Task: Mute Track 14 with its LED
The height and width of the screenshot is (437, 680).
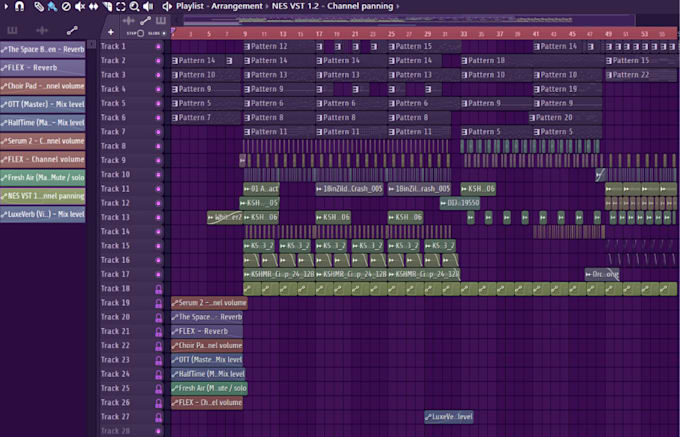Action: (158, 232)
